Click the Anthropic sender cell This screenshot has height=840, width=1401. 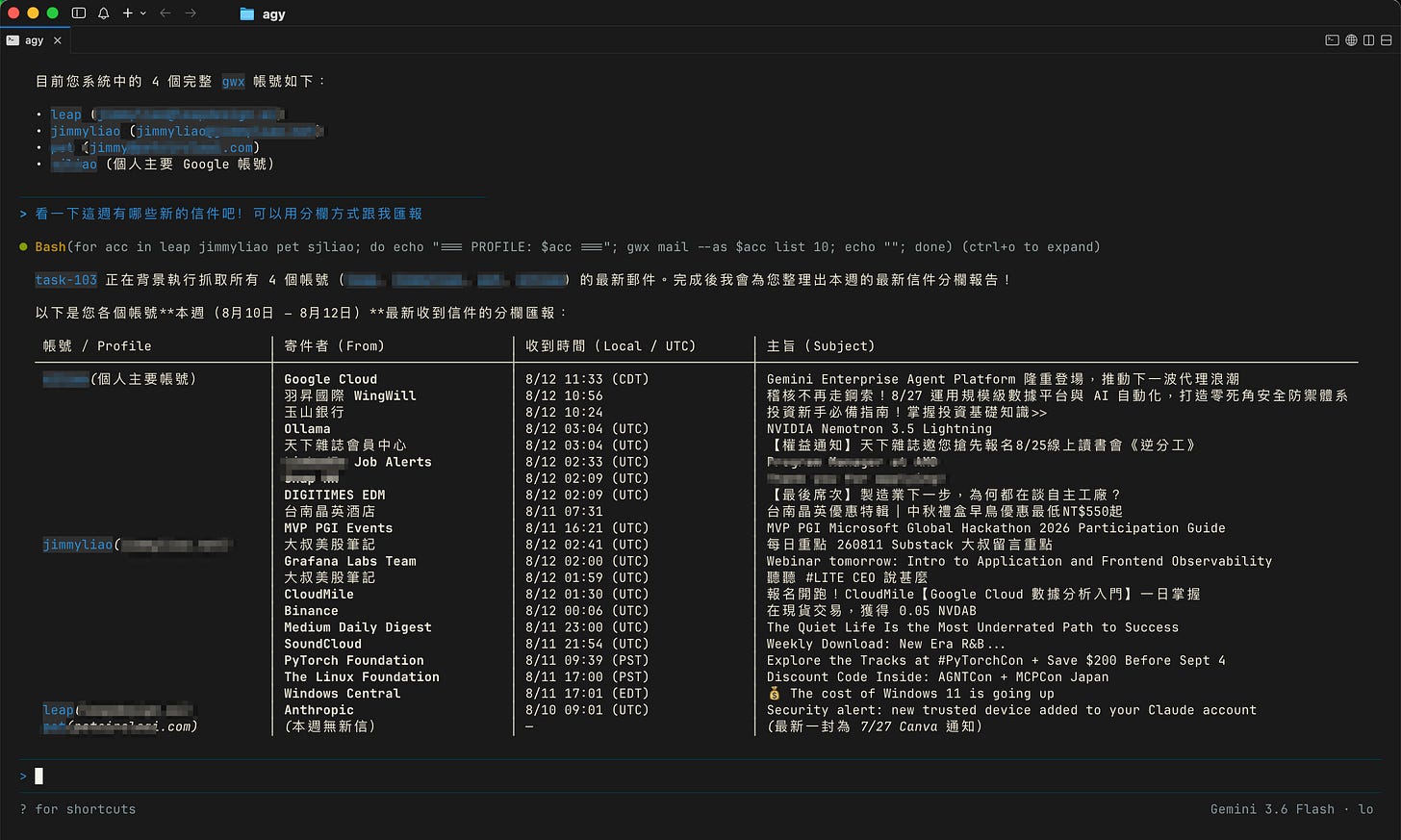click(x=318, y=710)
